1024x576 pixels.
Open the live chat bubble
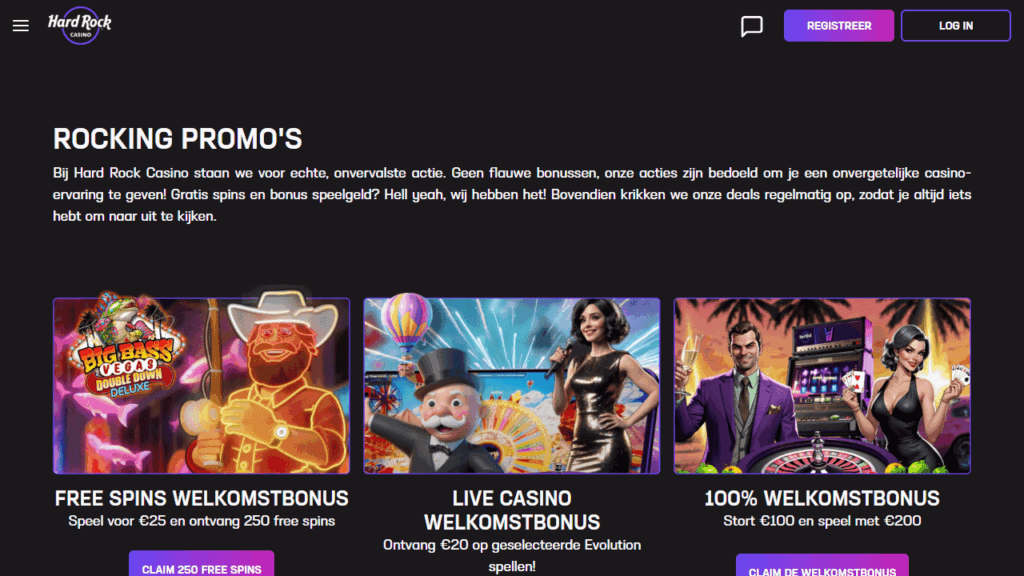click(x=750, y=25)
